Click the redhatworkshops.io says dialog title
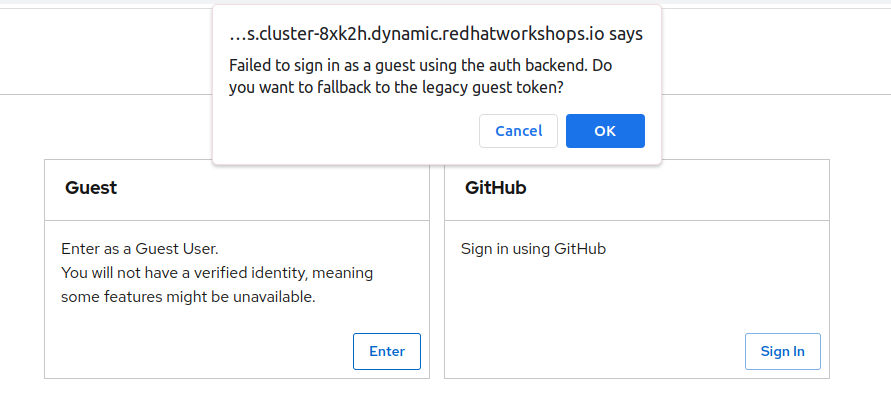Screen dimensions: 891x395 pos(436,34)
